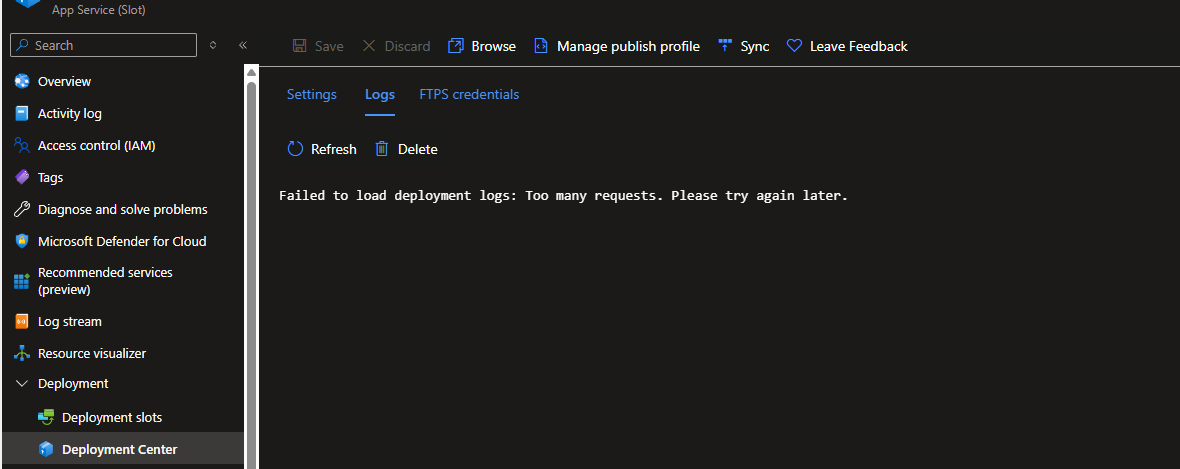Click the Access control (IAM) people icon
Viewport: 1180px width, 469px height.
point(22,145)
